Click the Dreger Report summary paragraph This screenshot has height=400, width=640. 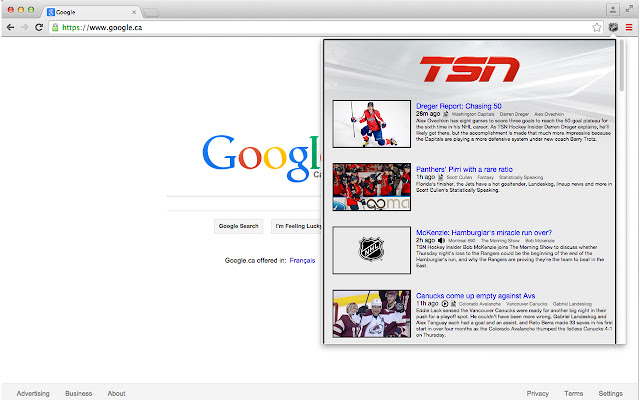[513, 130]
